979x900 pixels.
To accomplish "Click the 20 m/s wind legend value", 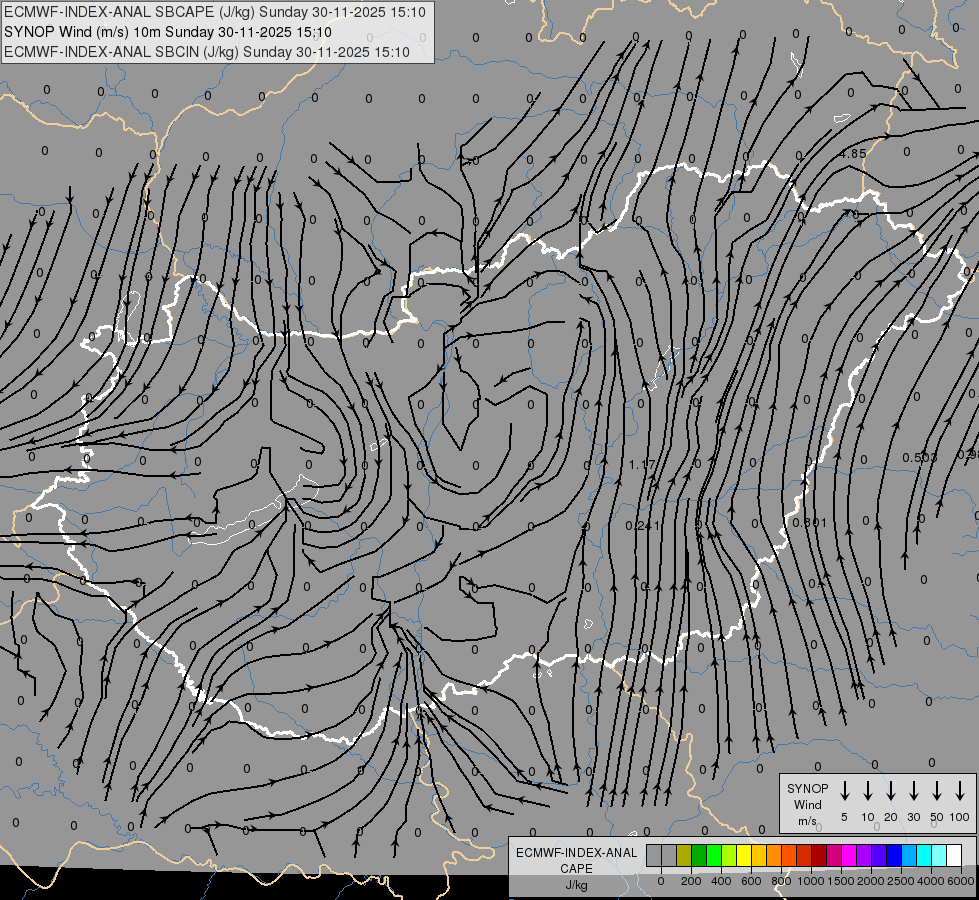I will tap(890, 817).
